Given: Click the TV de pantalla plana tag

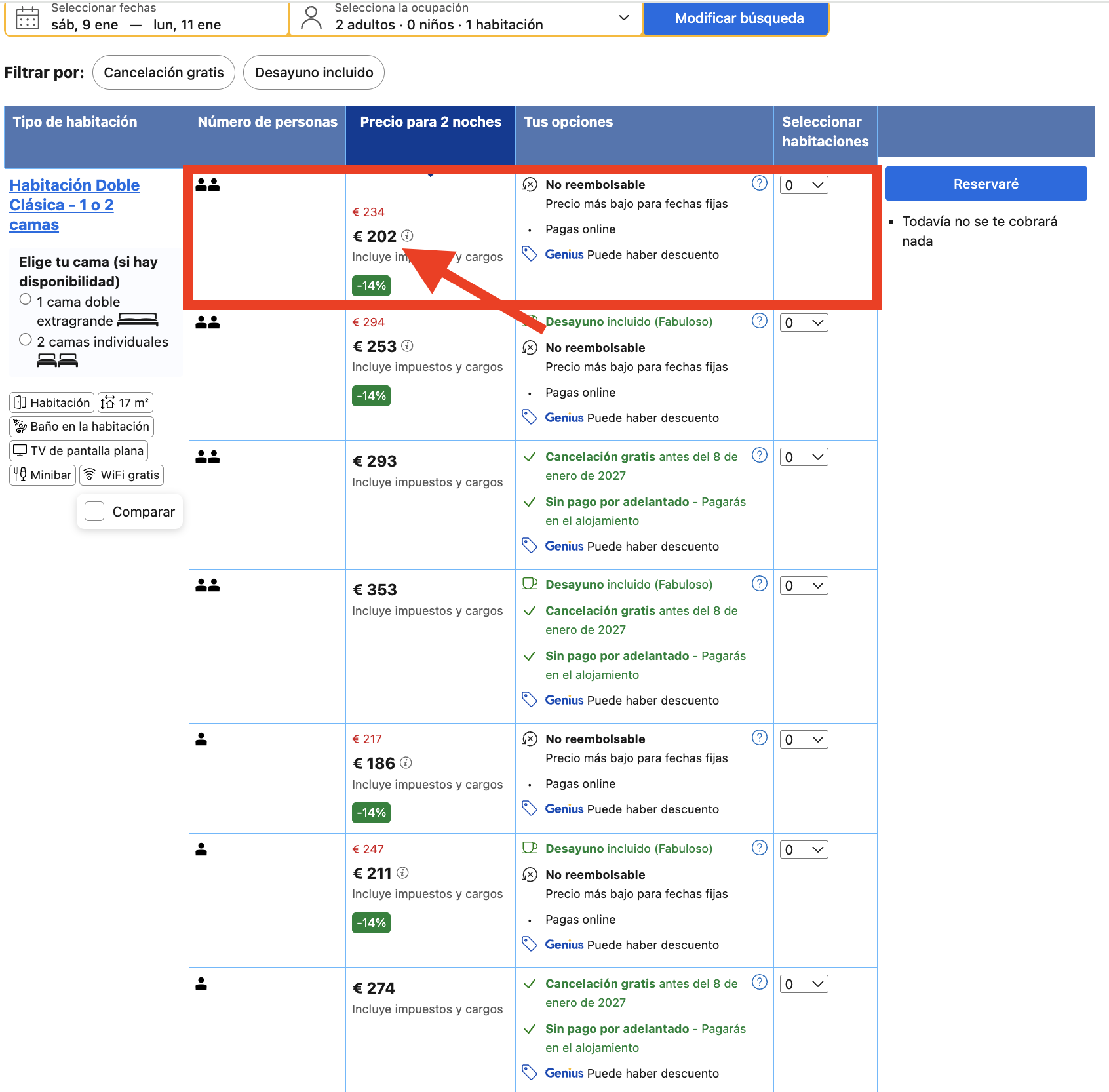Looking at the screenshot, I should (x=79, y=450).
